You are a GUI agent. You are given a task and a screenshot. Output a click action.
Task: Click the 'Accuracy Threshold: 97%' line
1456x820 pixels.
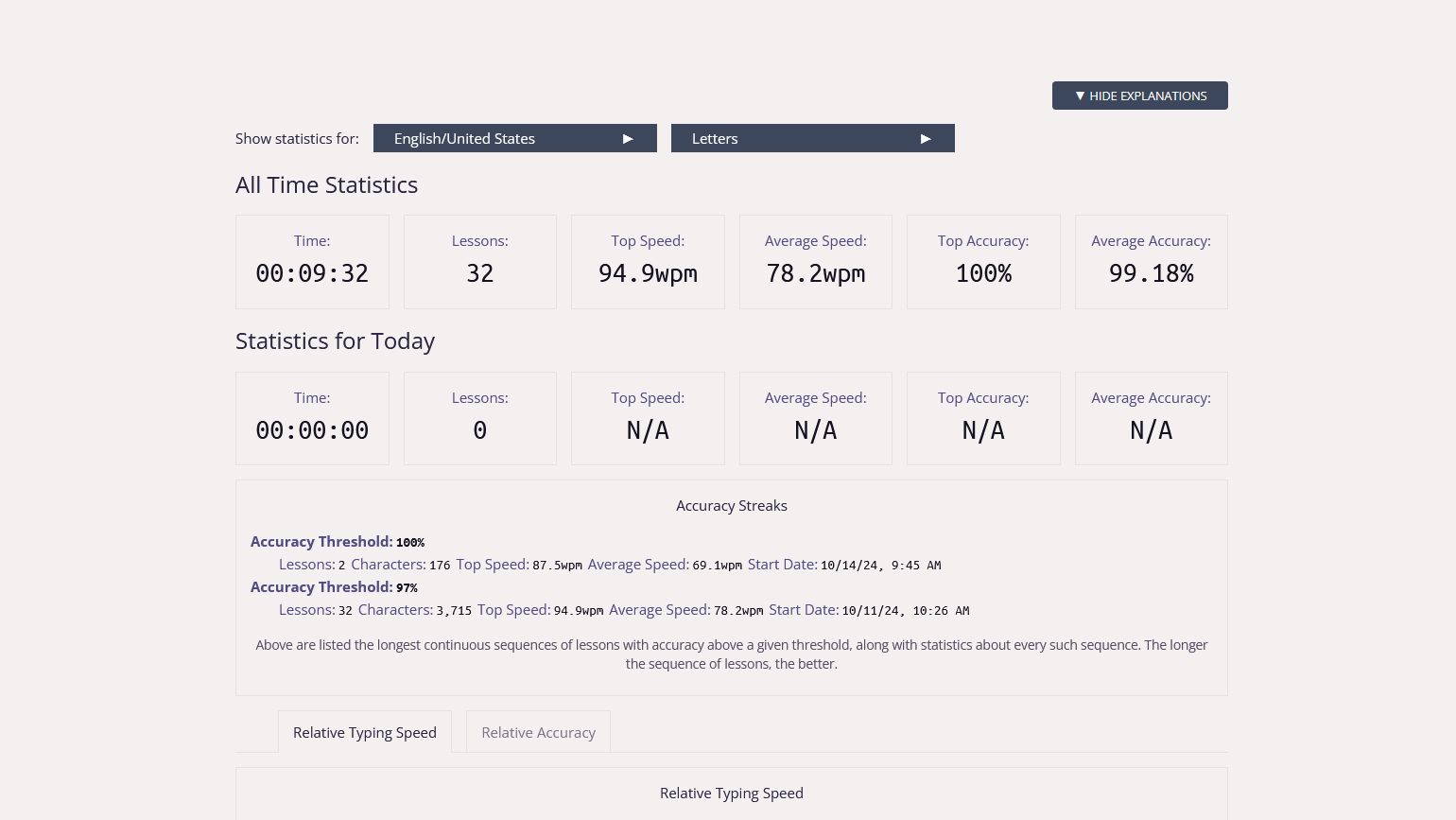point(334,587)
